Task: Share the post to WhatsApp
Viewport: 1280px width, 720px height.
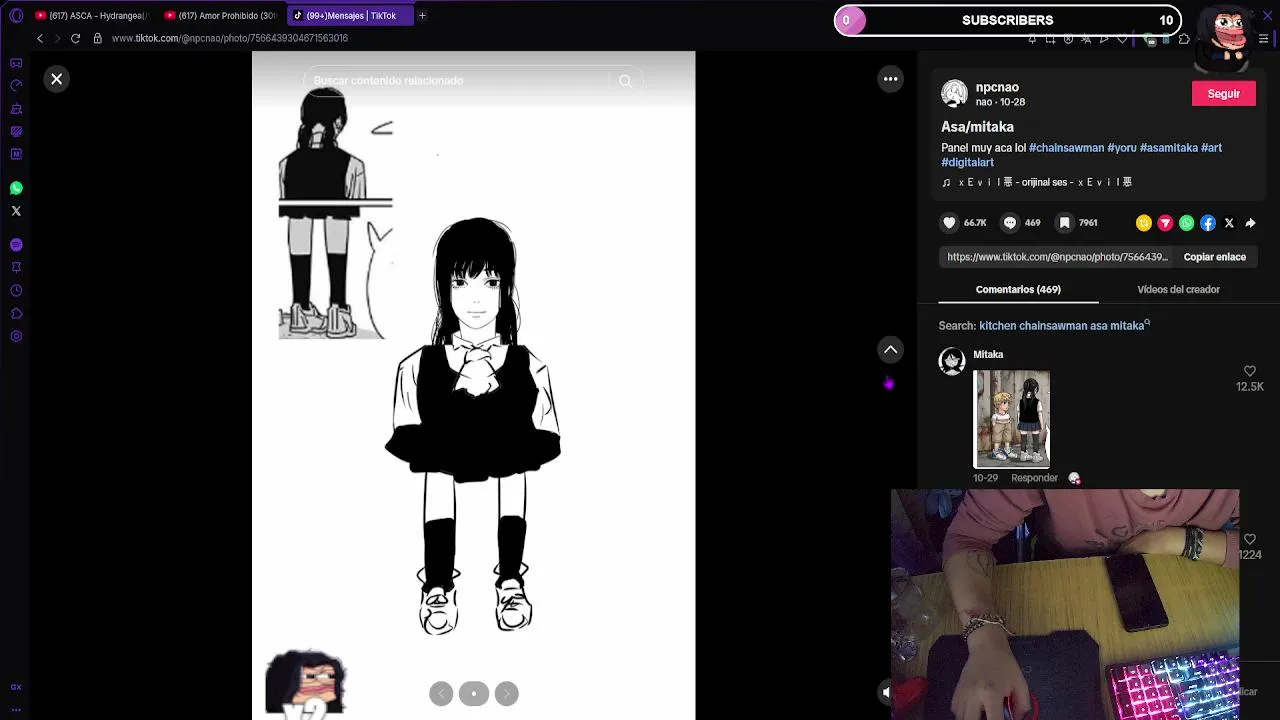Action: 1186,223
